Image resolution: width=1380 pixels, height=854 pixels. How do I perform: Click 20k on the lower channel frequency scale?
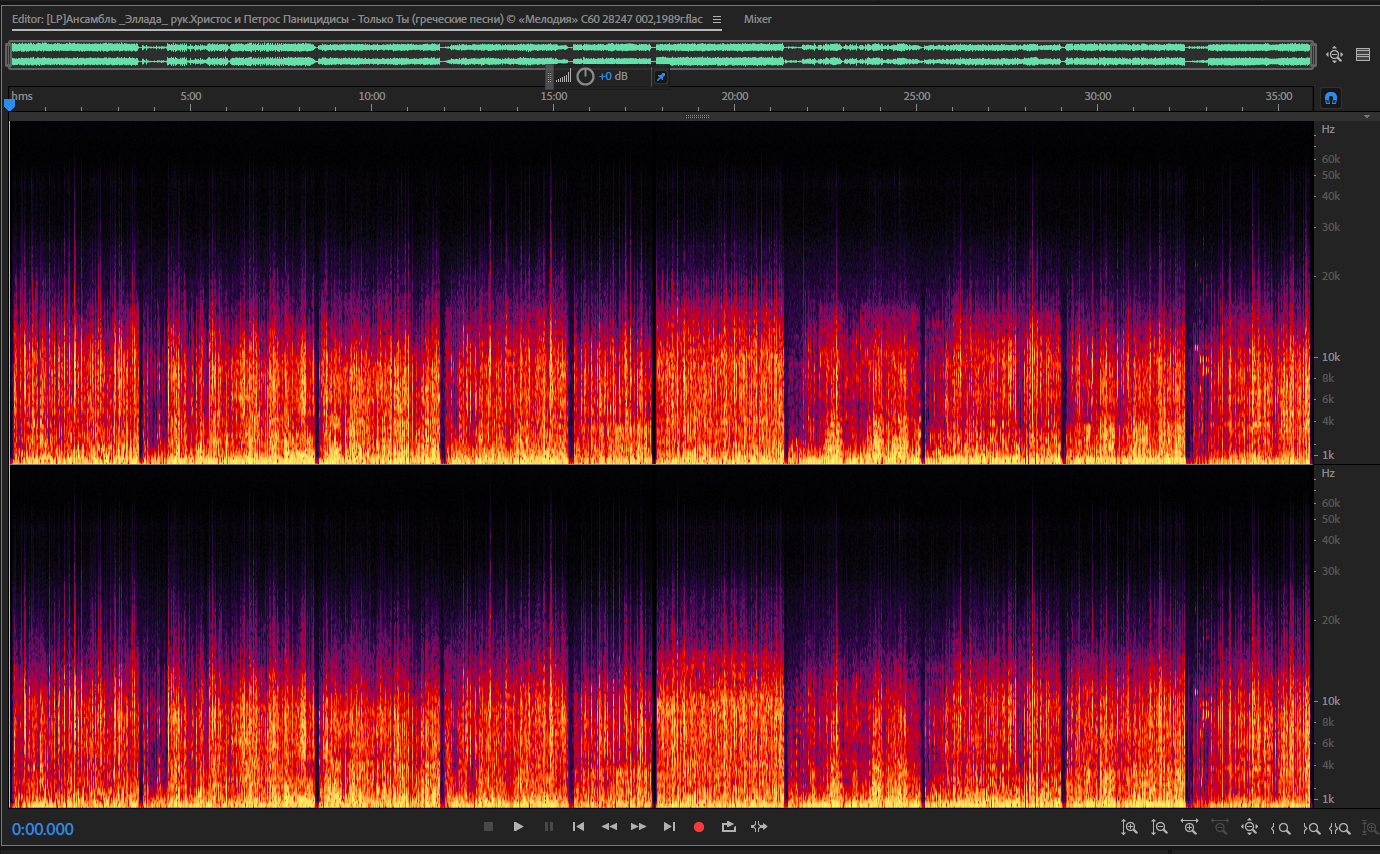(1330, 620)
